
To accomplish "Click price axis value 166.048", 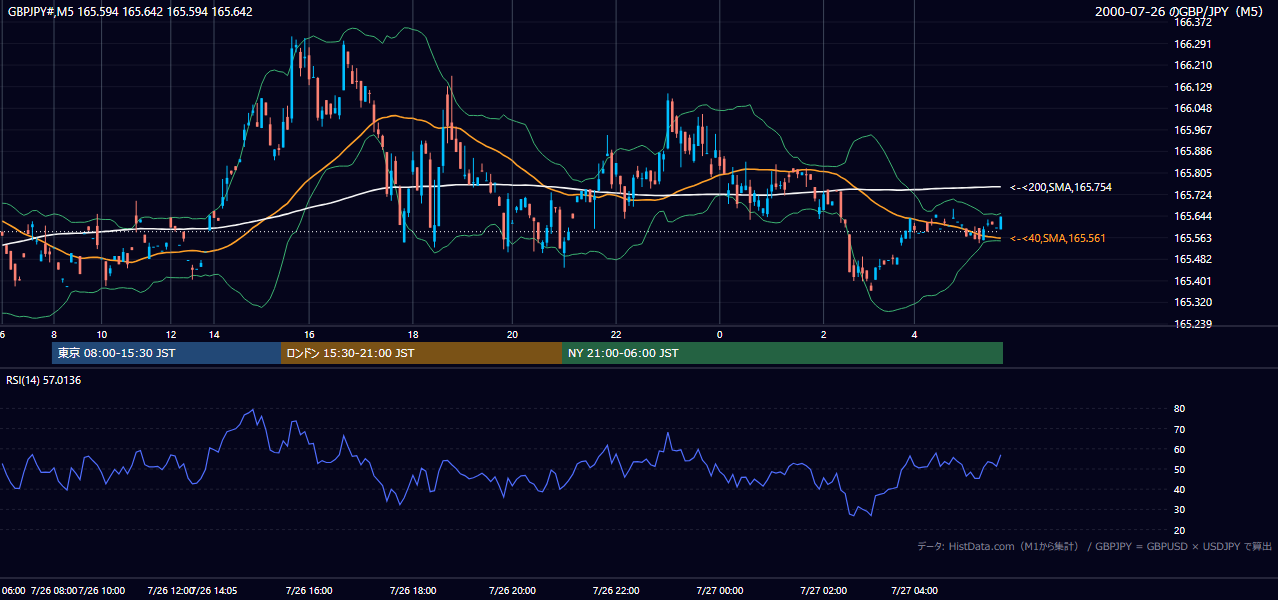I will coord(1192,108).
